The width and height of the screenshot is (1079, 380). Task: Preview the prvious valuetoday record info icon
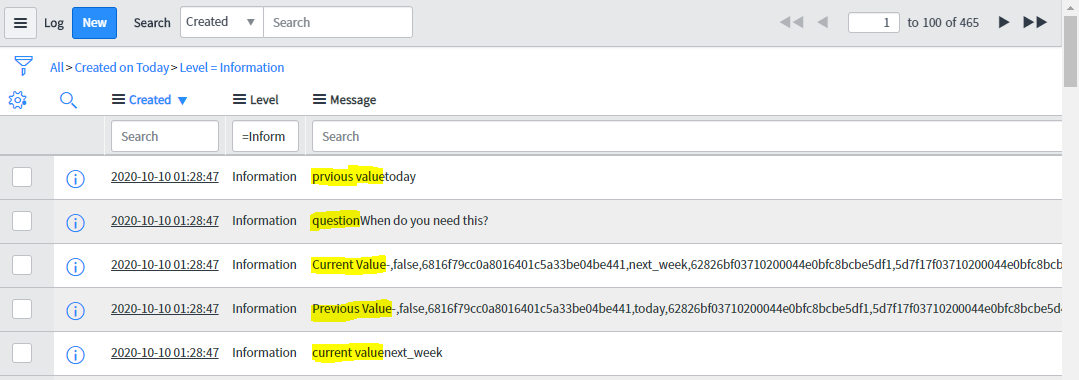pos(75,179)
